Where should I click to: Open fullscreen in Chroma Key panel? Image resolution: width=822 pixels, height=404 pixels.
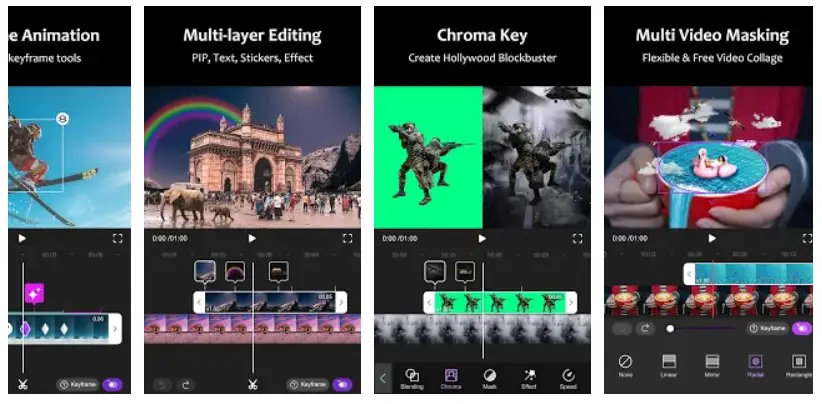(x=577, y=238)
